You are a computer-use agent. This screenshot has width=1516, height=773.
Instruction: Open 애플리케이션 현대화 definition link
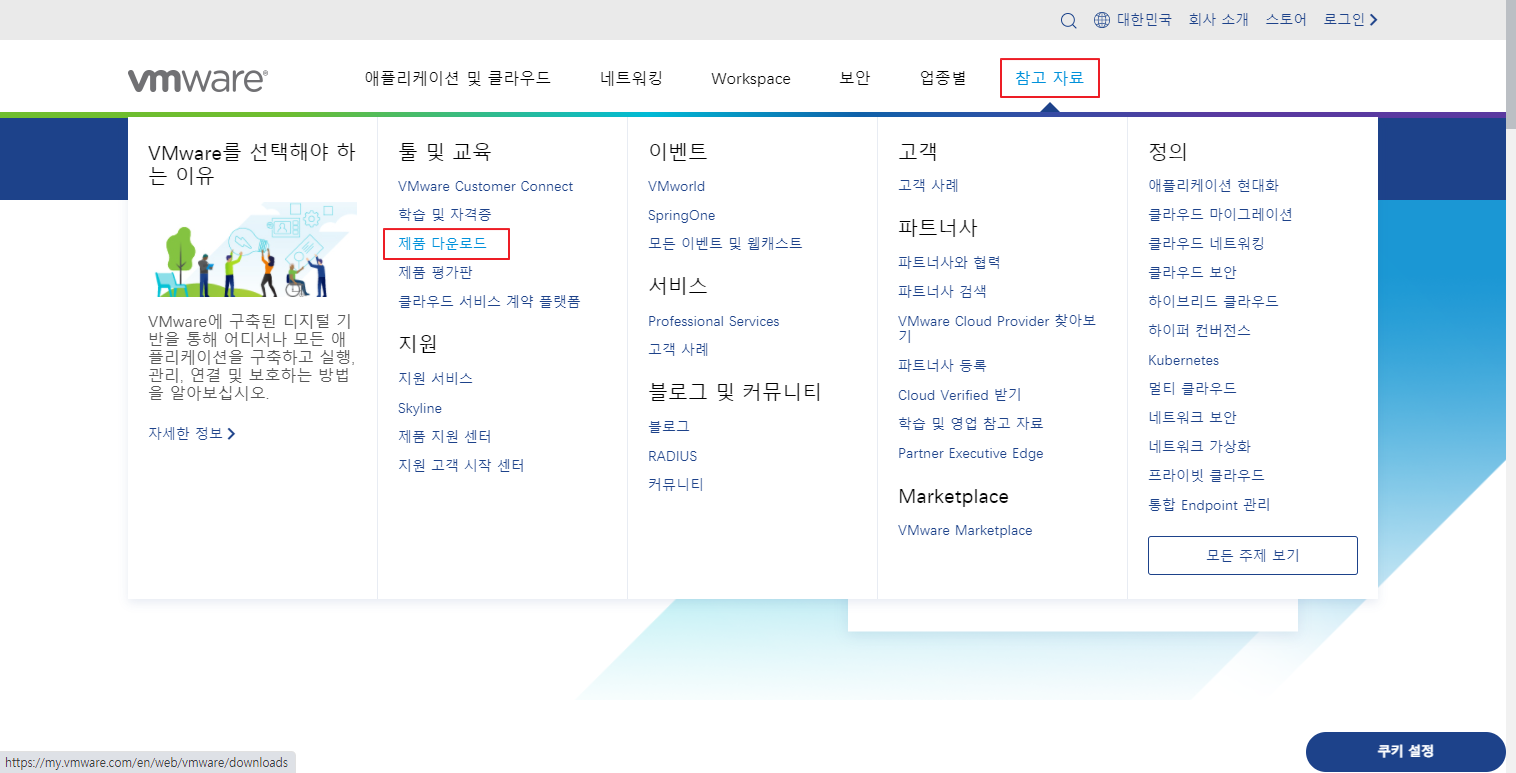click(x=1213, y=186)
